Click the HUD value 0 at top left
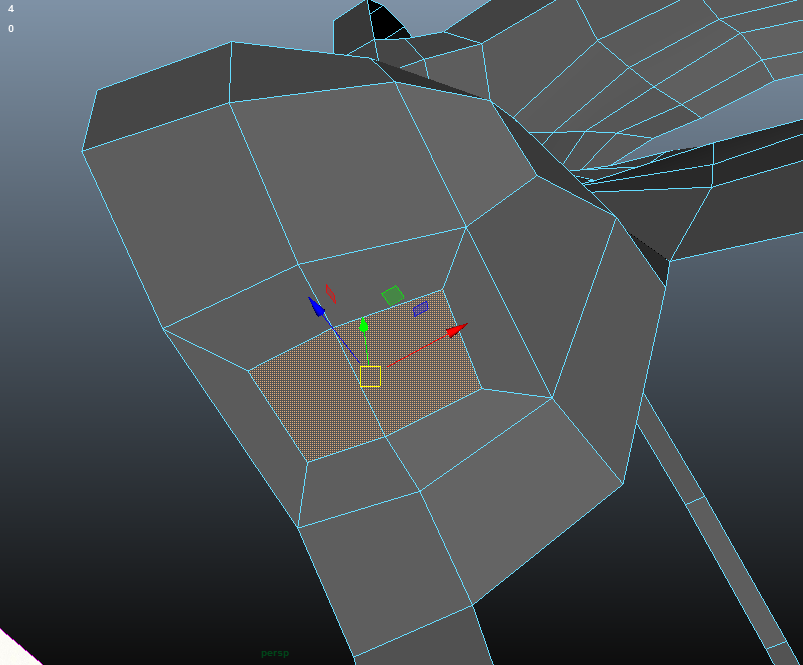The height and width of the screenshot is (665, 803). pos(11,29)
